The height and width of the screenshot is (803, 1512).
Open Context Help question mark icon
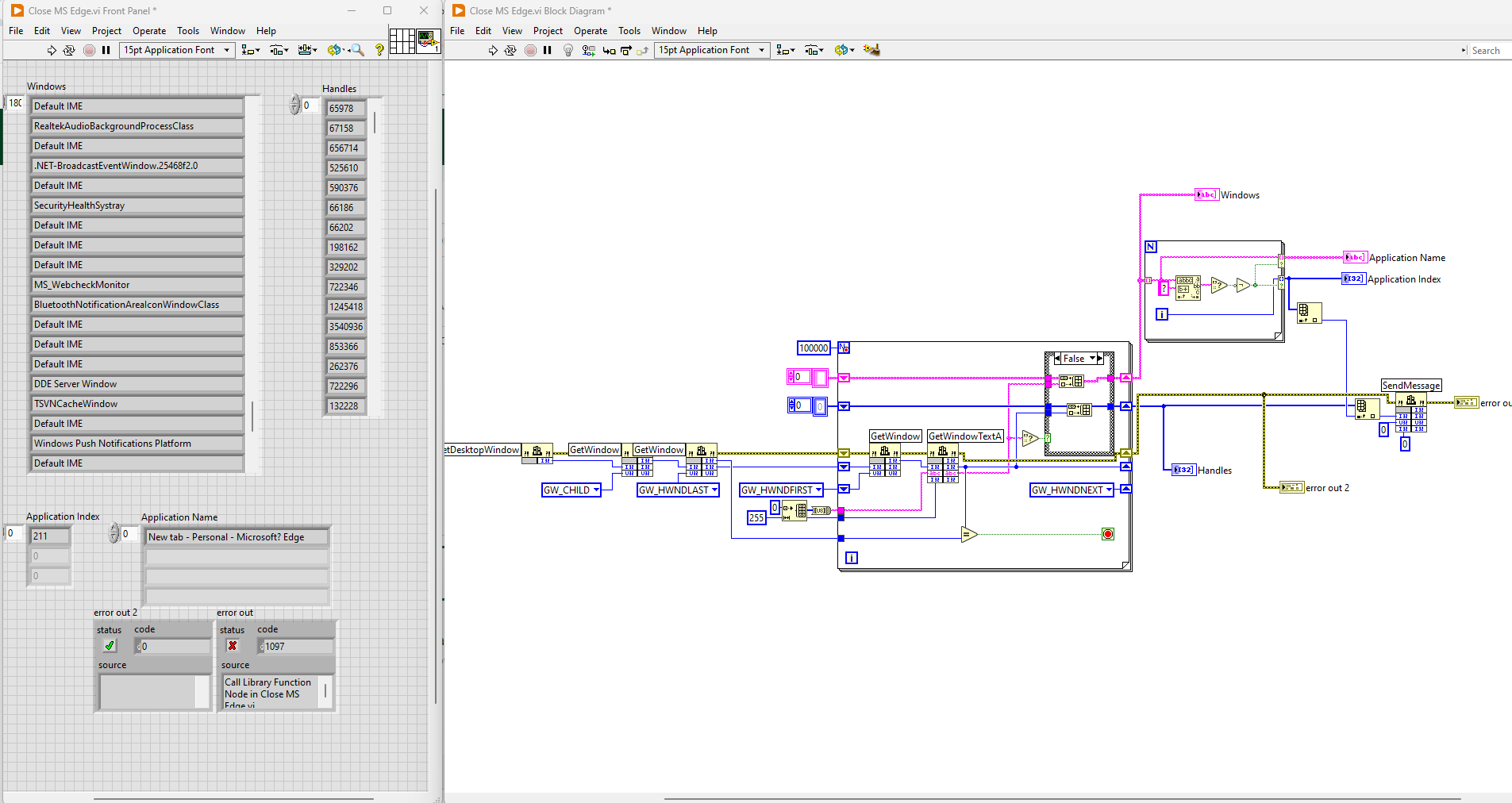coord(379,51)
